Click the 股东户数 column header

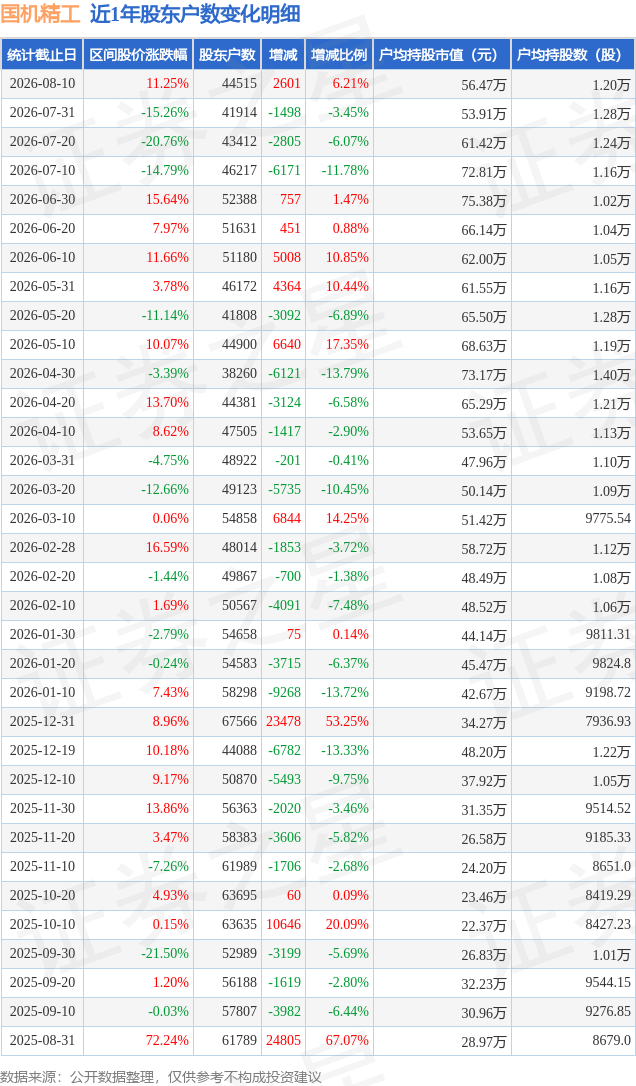[227, 55]
